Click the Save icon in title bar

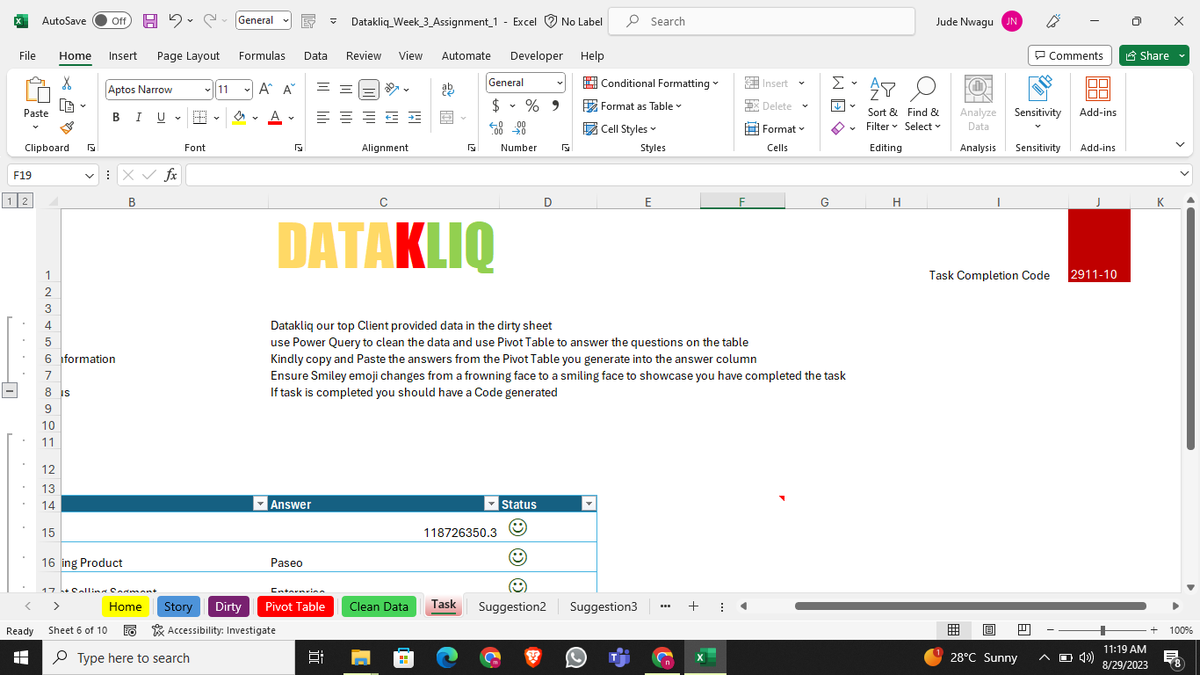click(148, 21)
